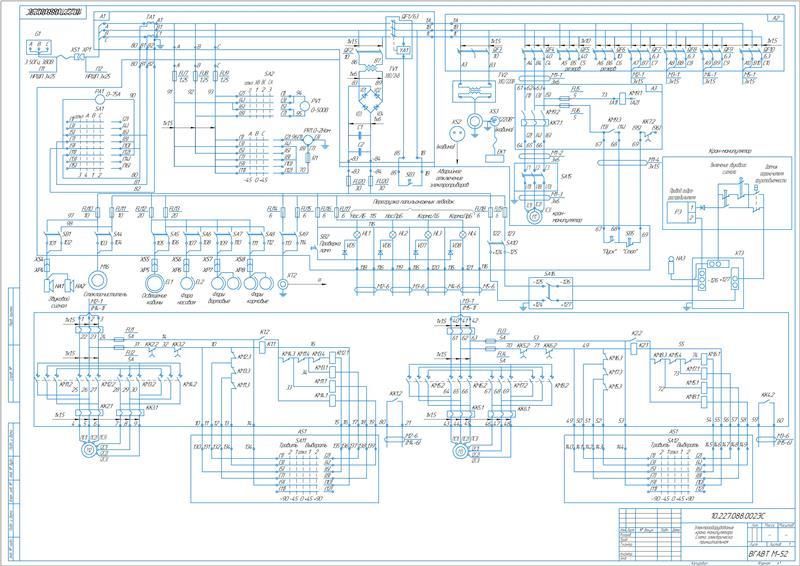Click the M11 crane-manipulator motor symbol

[534, 216]
